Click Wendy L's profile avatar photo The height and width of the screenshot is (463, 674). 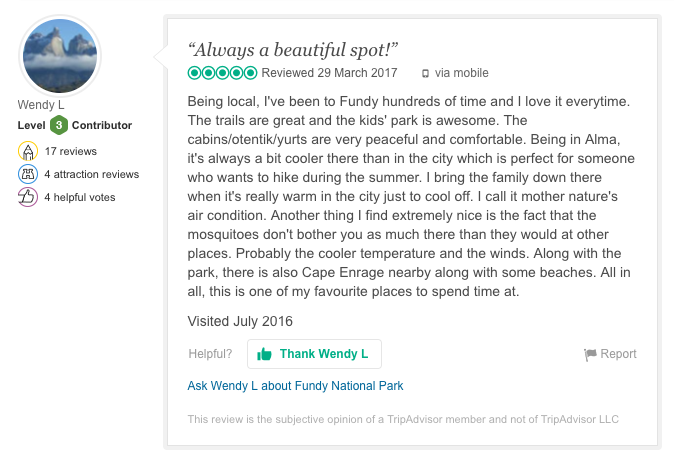tap(59, 56)
